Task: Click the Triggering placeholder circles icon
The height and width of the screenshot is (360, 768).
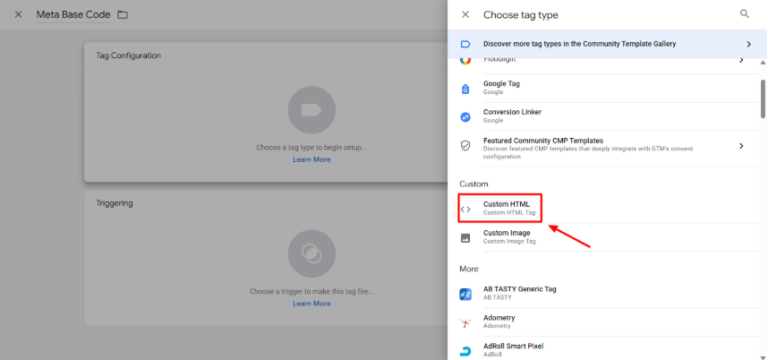Action: (x=312, y=254)
